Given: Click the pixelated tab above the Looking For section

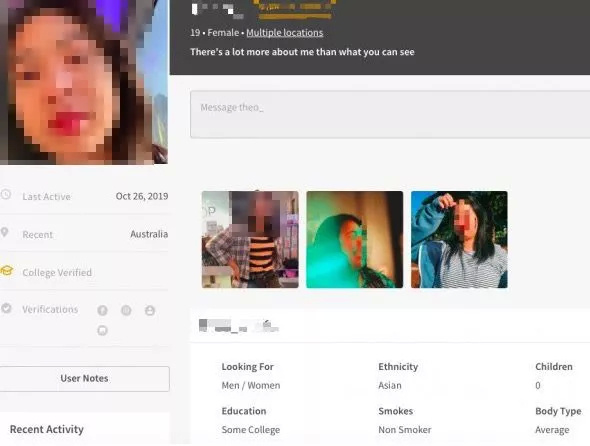Looking at the screenshot, I should (239, 326).
